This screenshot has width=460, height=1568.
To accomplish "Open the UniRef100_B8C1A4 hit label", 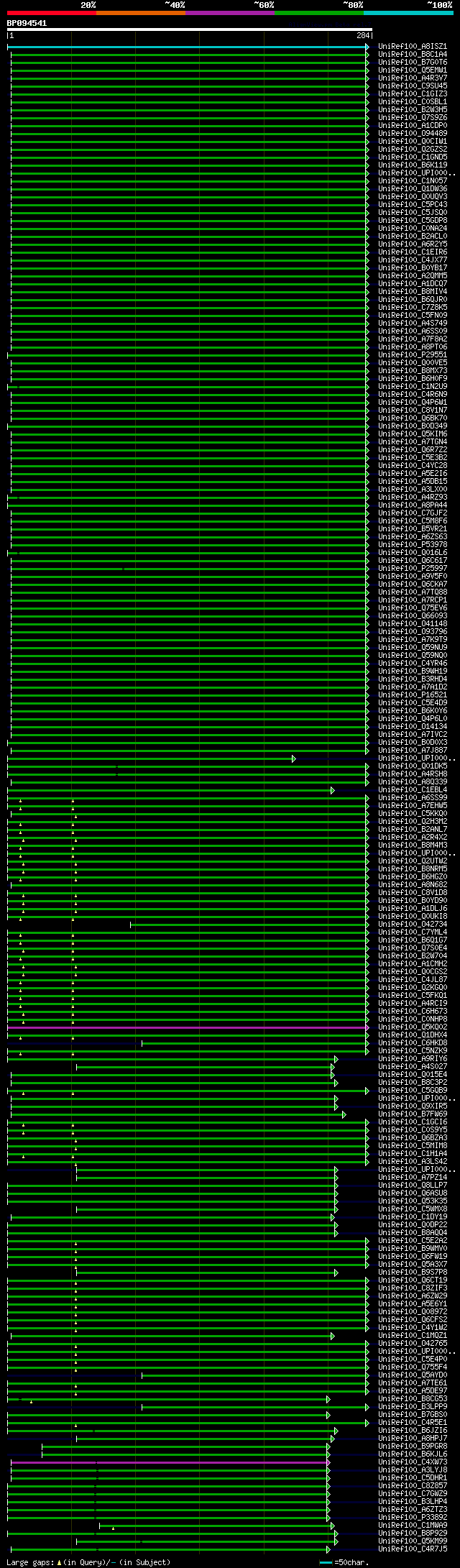I will tap(413, 55).
